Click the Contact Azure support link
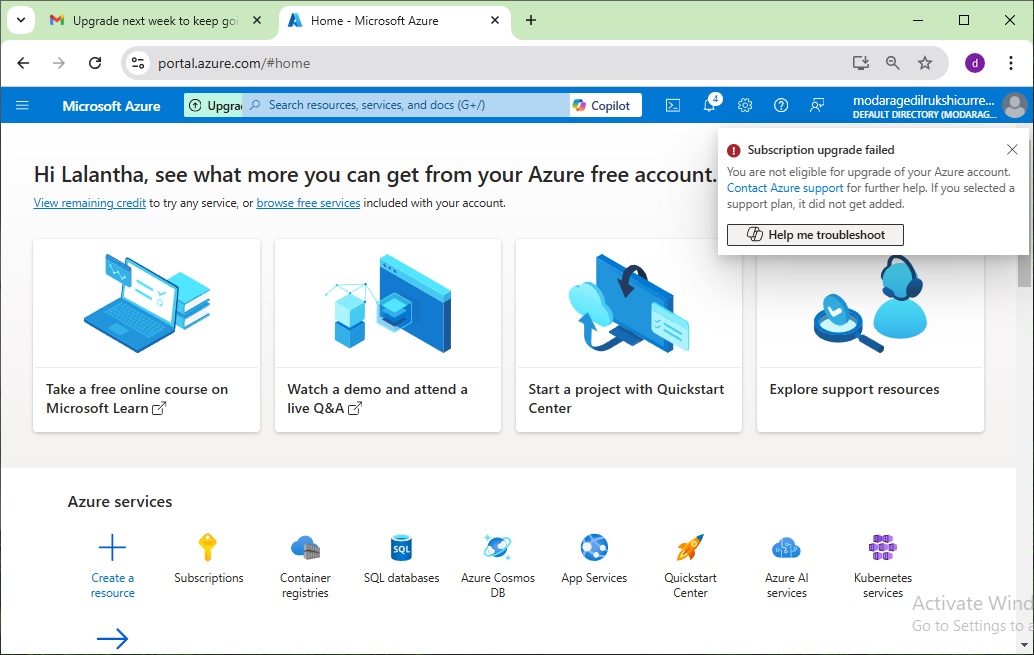Screen dimensions: 1034x655 click(785, 188)
